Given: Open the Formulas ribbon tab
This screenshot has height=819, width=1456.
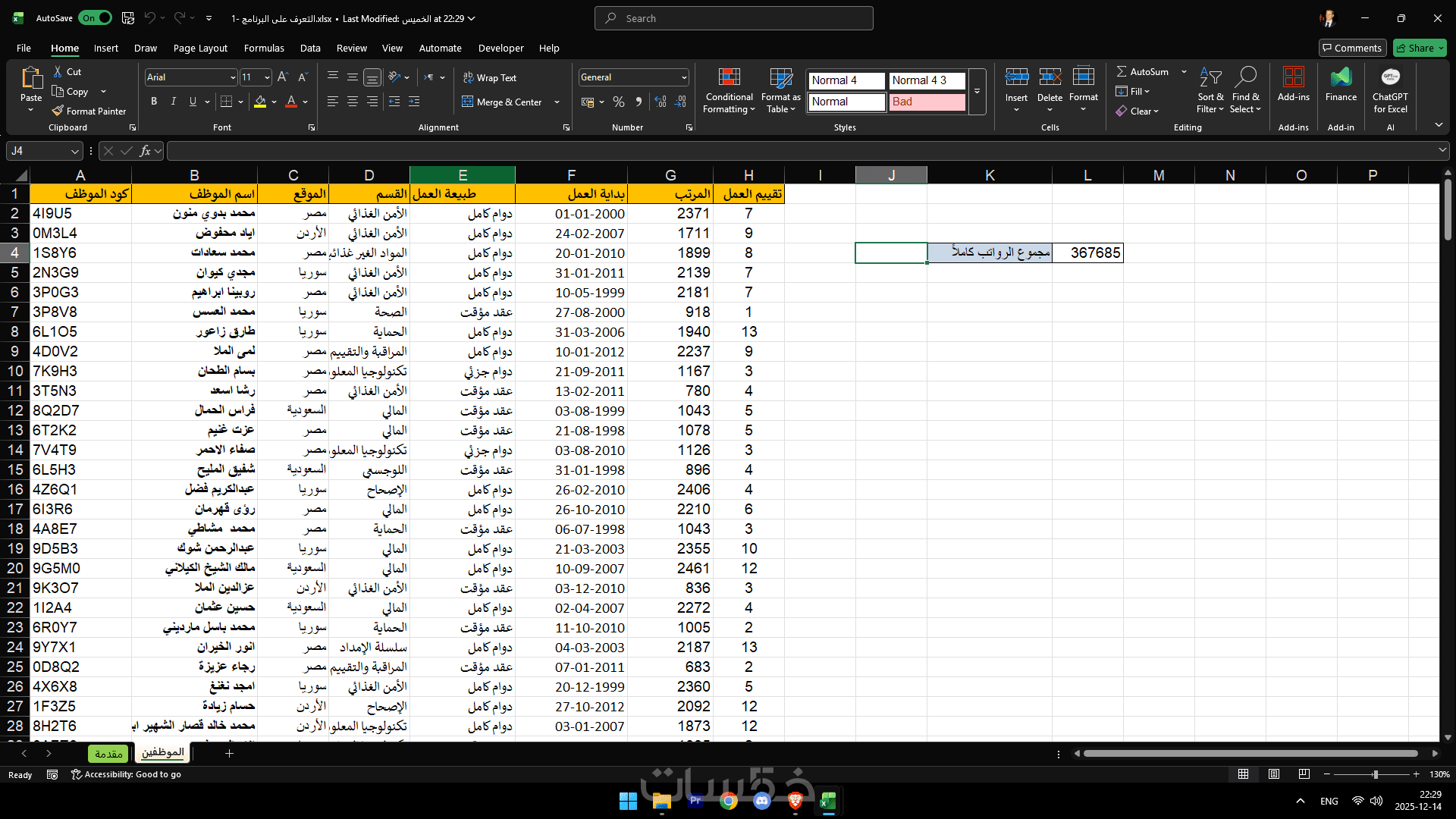Looking at the screenshot, I should [264, 48].
